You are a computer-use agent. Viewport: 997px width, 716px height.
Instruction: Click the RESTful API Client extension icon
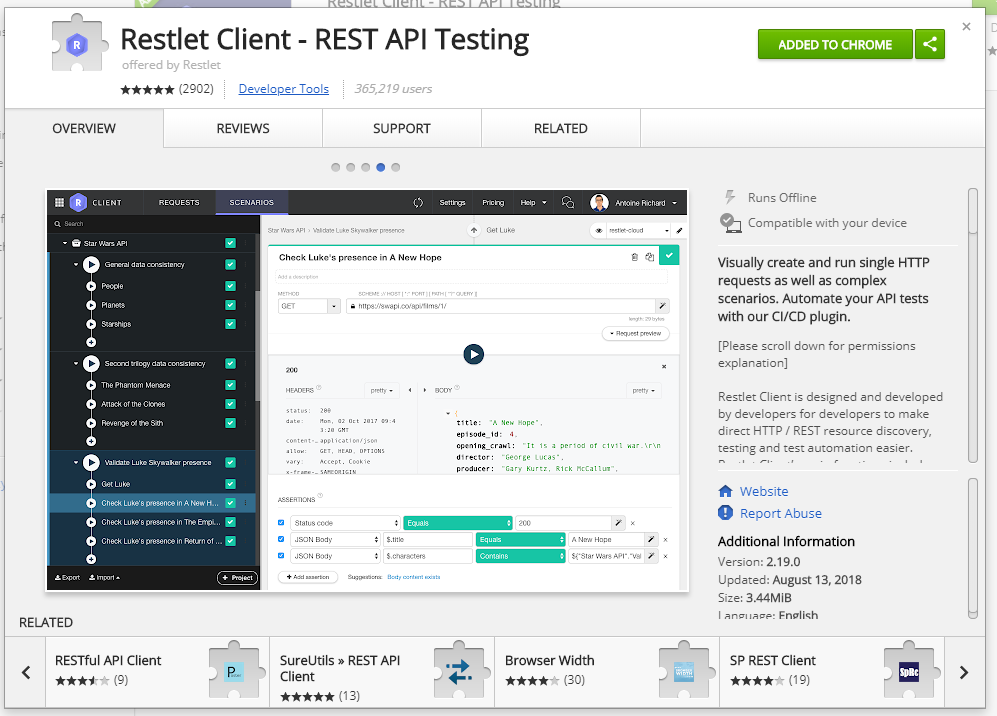(x=234, y=671)
